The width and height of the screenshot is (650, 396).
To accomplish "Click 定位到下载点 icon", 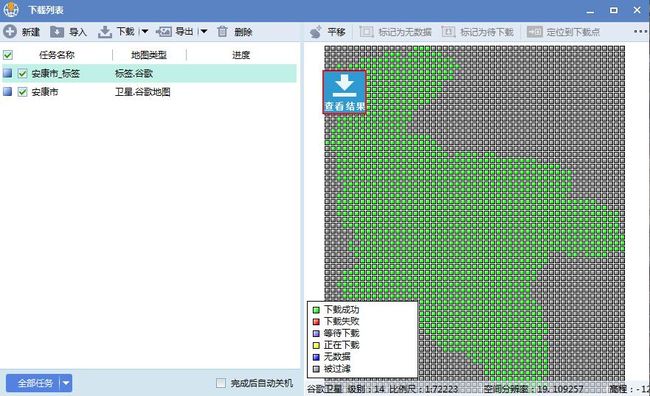I will click(x=534, y=32).
